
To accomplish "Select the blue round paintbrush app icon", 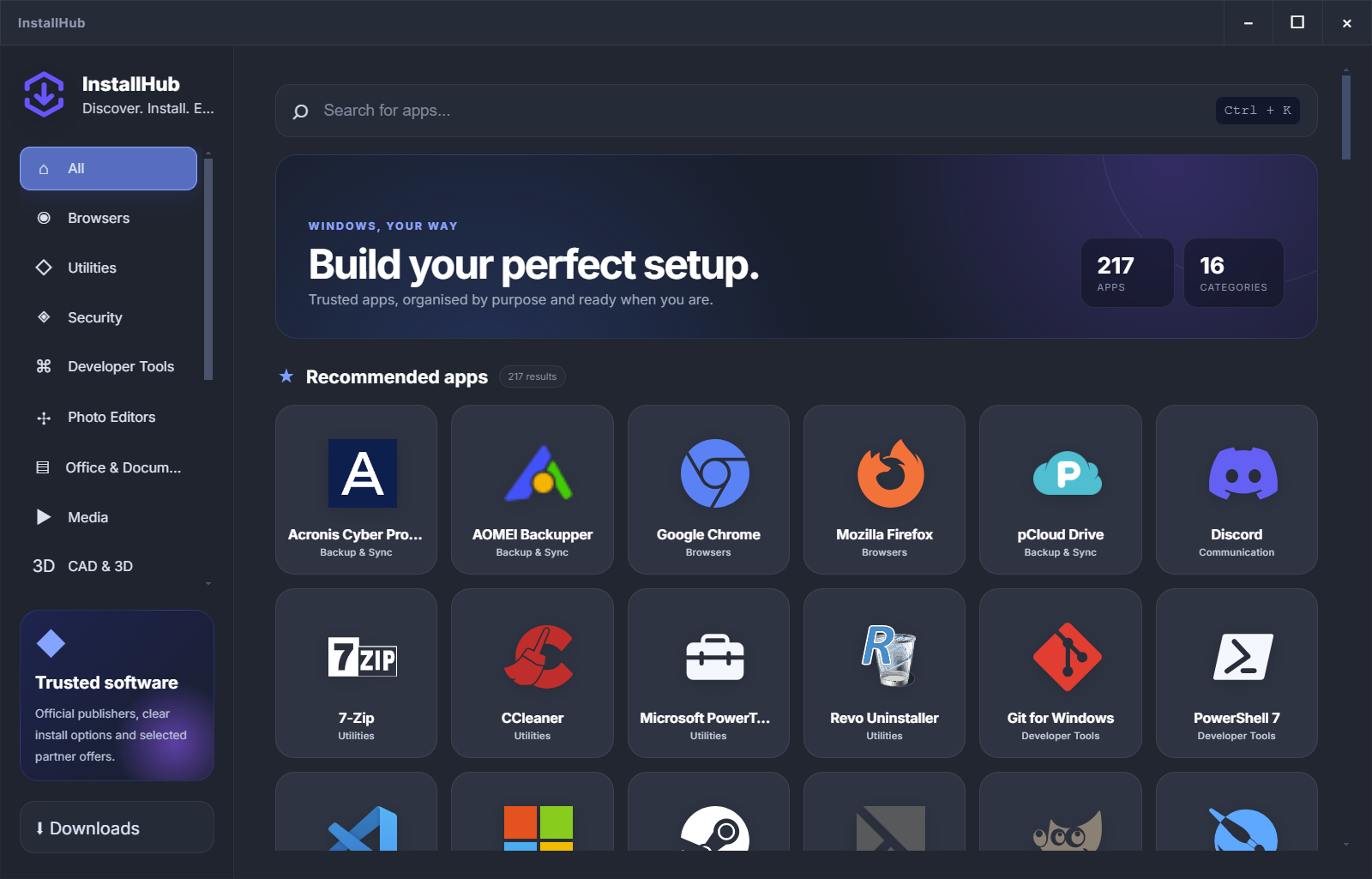I will coord(1243,828).
